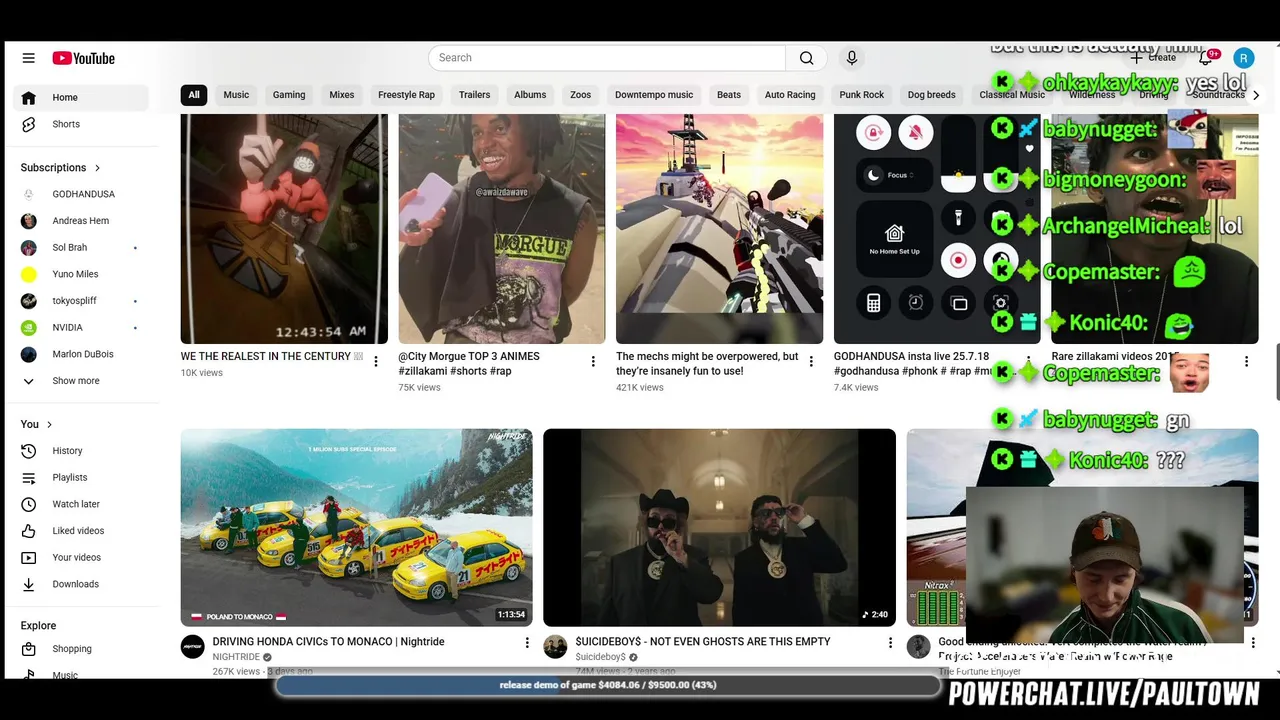The width and height of the screenshot is (1280, 720).
Task: Select the Albums chip
Action: tap(530, 95)
